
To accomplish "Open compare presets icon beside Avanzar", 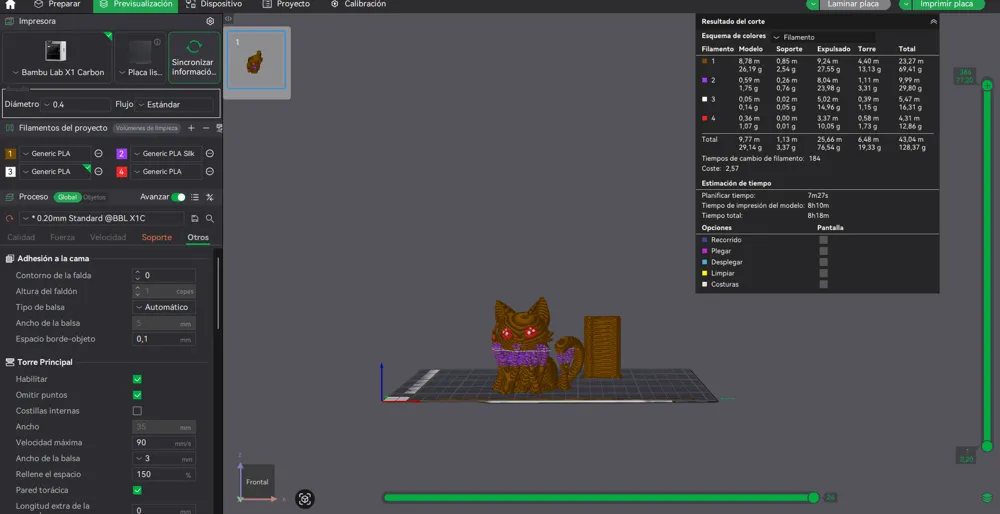I will coord(209,198).
